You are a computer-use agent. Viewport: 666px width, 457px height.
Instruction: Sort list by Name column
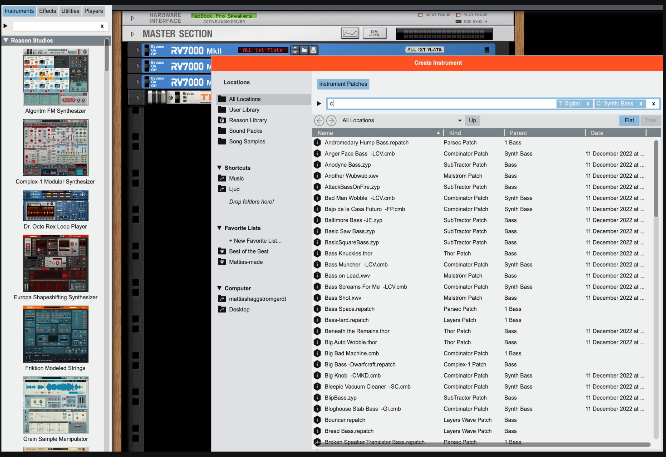378,133
